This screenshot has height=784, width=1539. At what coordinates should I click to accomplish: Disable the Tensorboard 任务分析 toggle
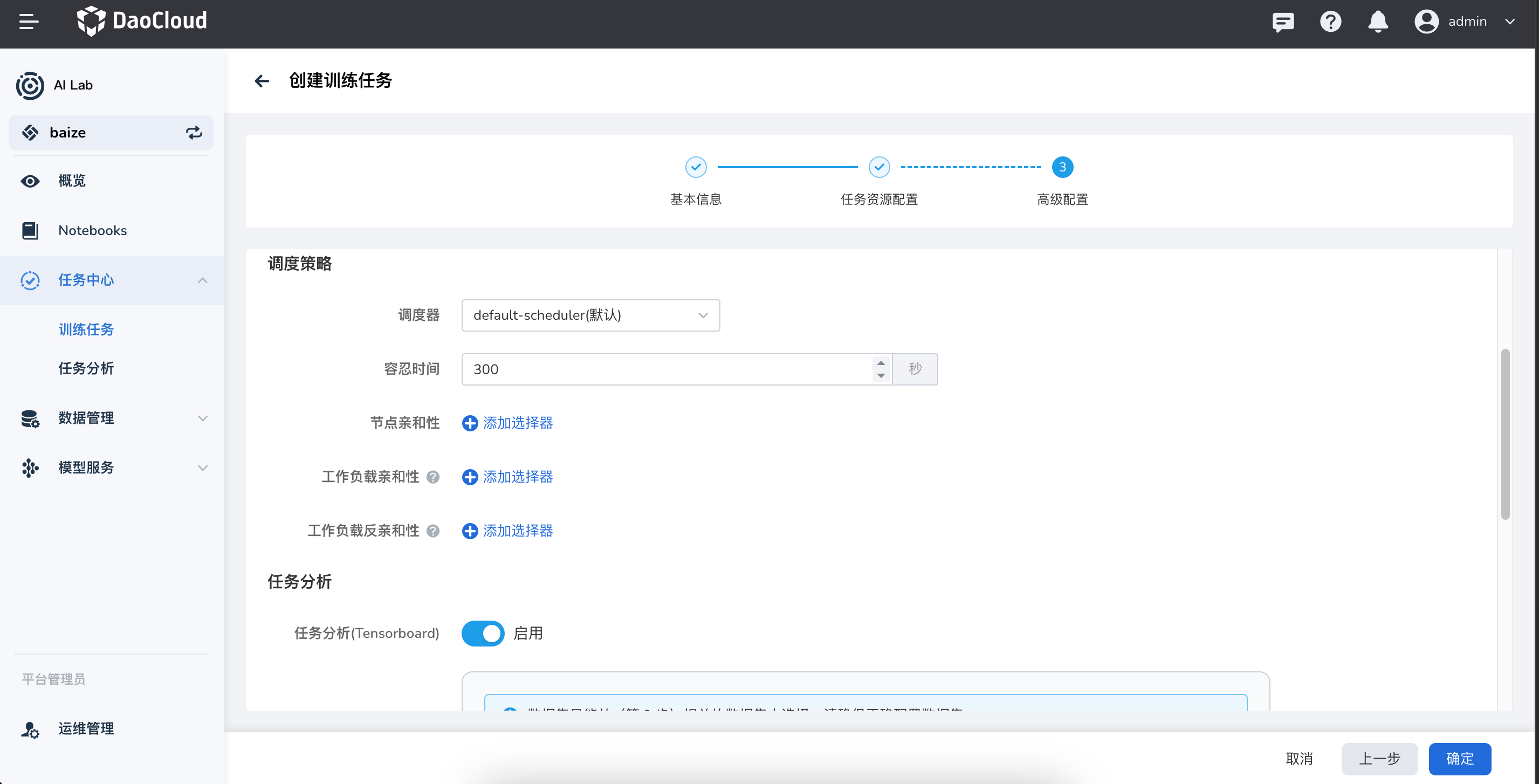[x=483, y=634]
